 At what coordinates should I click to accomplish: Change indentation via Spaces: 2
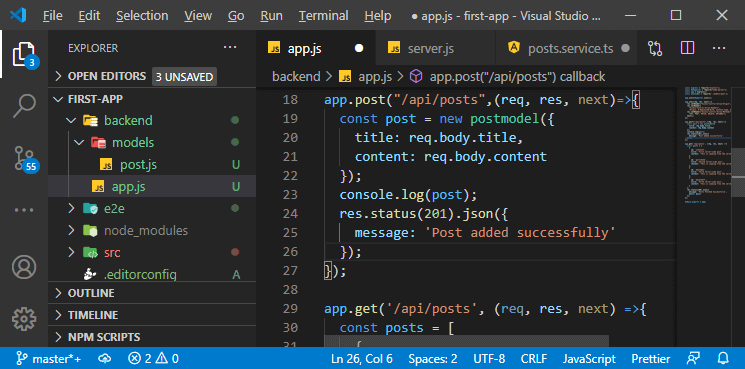pyautogui.click(x=432, y=359)
